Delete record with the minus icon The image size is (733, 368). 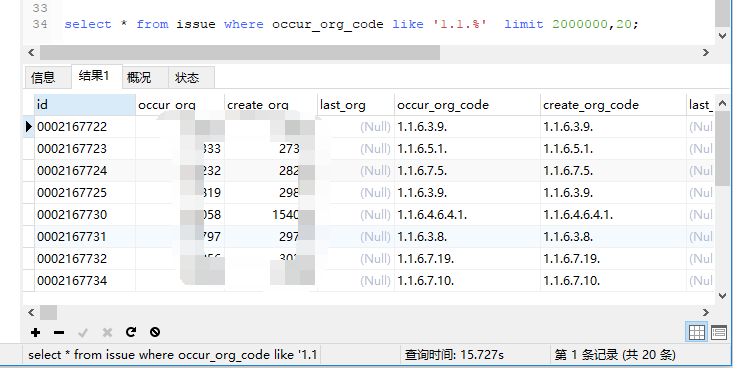click(x=59, y=332)
